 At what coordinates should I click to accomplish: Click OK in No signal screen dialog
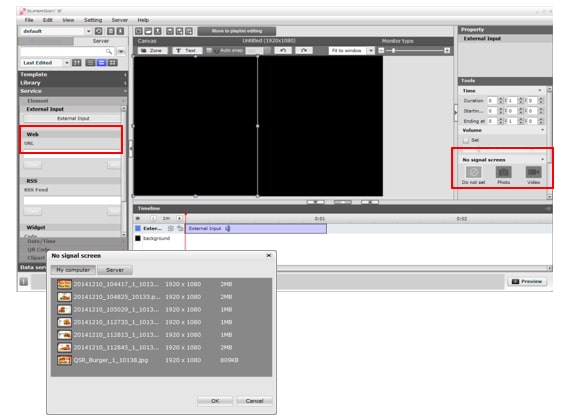click(x=215, y=401)
